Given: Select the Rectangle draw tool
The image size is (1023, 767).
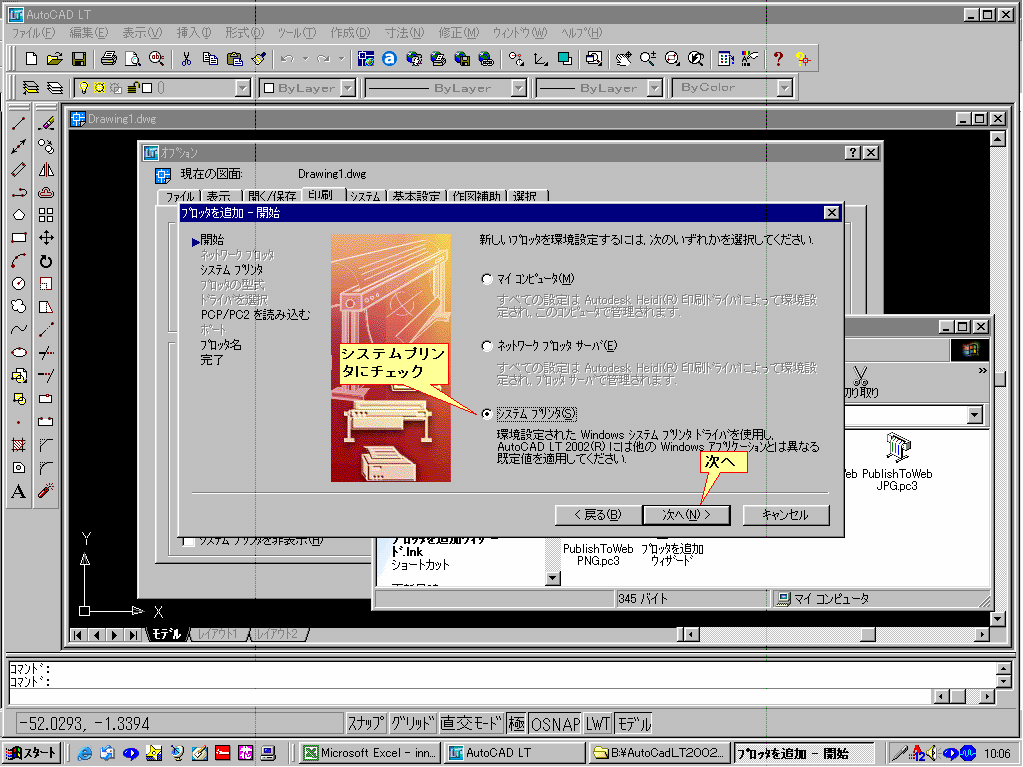Looking at the screenshot, I should [x=19, y=238].
